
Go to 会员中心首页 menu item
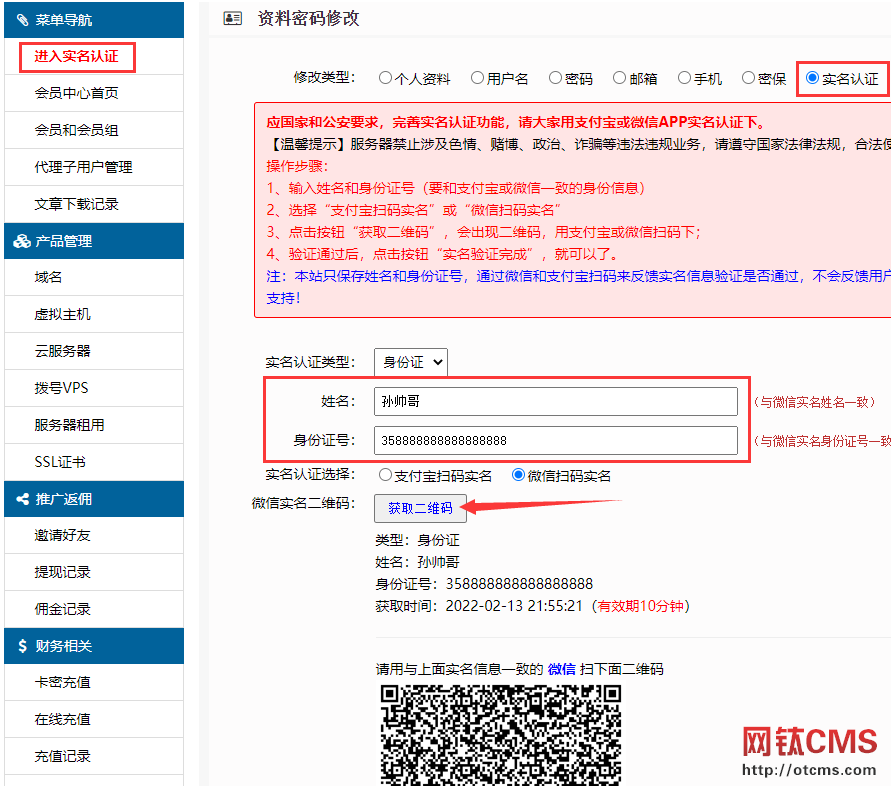point(77,93)
